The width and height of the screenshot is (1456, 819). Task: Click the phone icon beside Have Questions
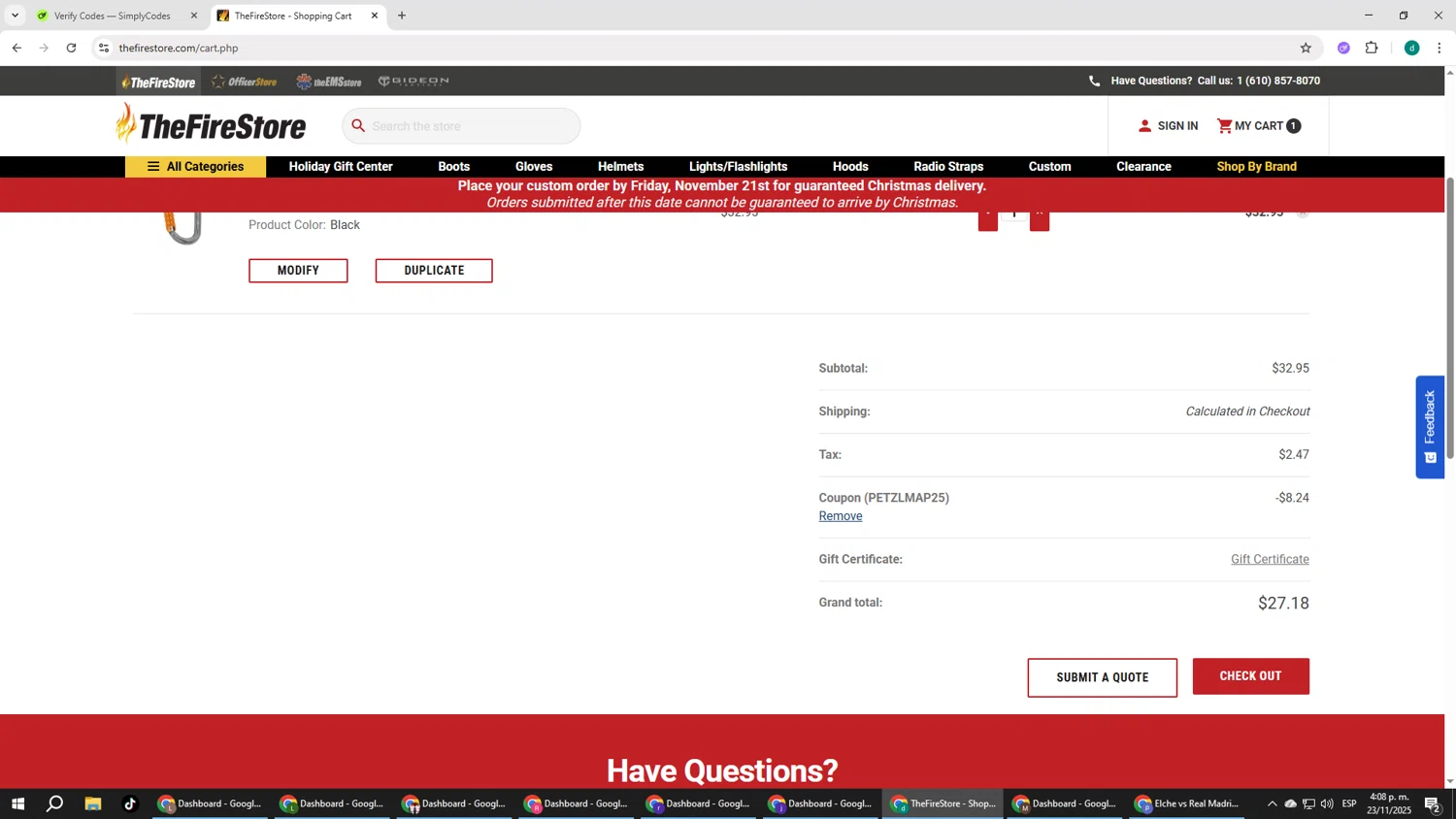[1095, 82]
